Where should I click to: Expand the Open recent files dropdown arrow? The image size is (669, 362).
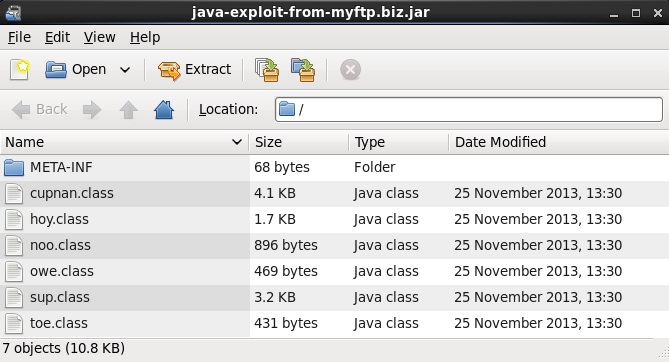(125, 70)
